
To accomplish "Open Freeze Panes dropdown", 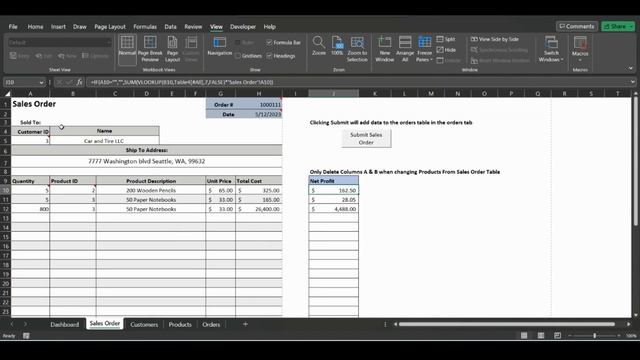I will click(x=424, y=49).
